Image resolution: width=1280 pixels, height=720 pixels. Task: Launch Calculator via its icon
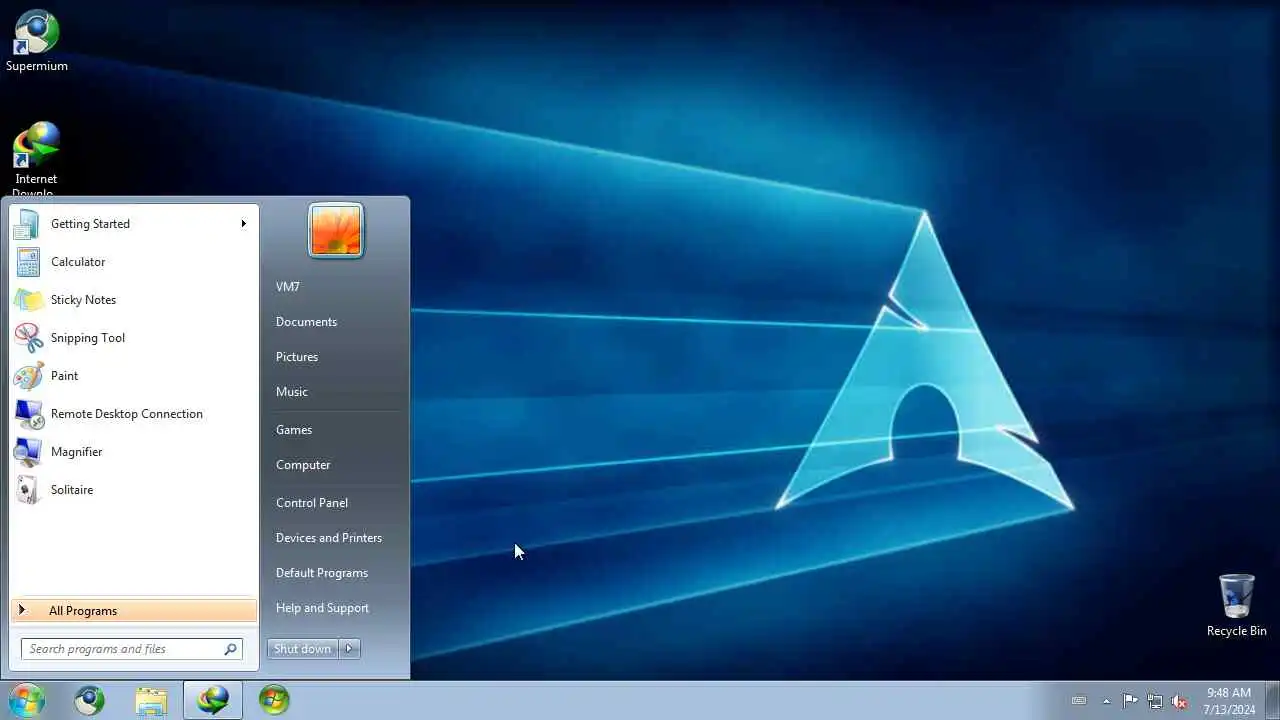click(28, 262)
